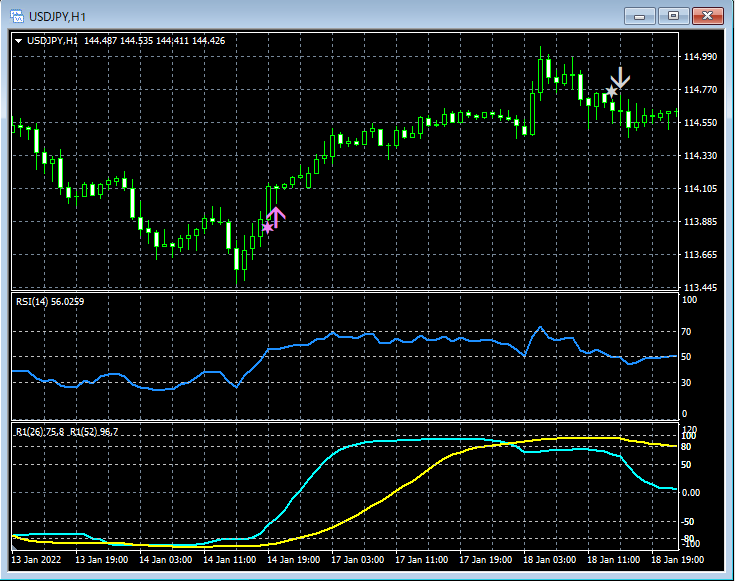Click the 0.00 level on R1 scale
Image resolution: width=736 pixels, height=581 pixels.
tap(690, 493)
